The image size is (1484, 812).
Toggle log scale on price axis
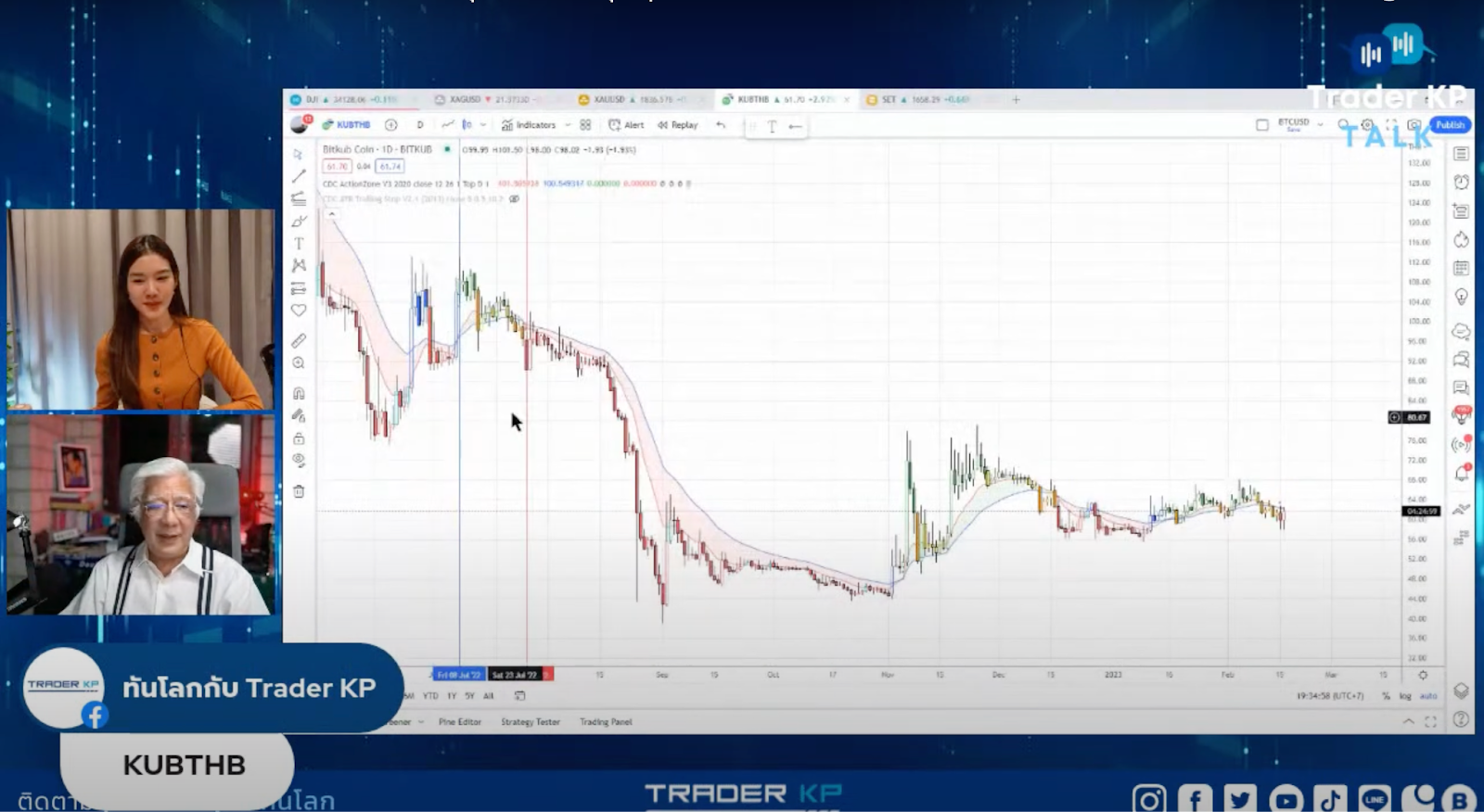tap(1405, 696)
